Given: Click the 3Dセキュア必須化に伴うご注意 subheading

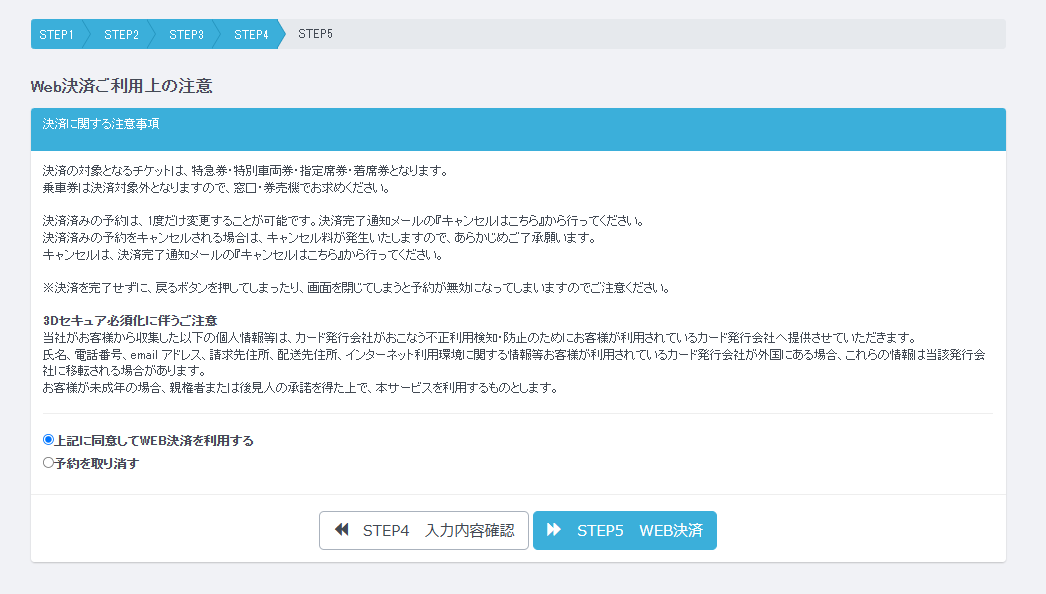Looking at the screenshot, I should [130, 320].
